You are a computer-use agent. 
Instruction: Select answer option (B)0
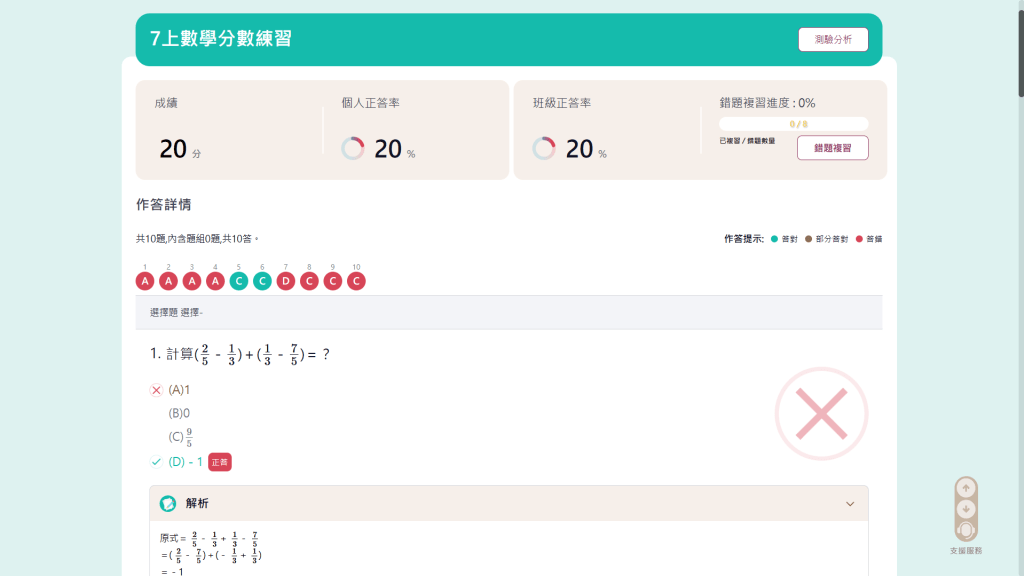click(x=179, y=412)
